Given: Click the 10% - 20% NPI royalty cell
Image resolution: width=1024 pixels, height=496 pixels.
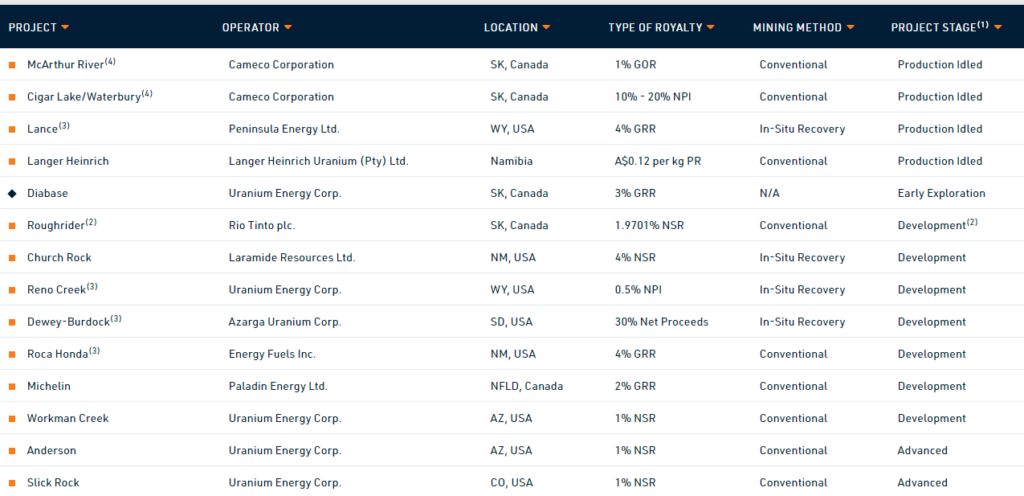Looking at the screenshot, I should tap(652, 97).
